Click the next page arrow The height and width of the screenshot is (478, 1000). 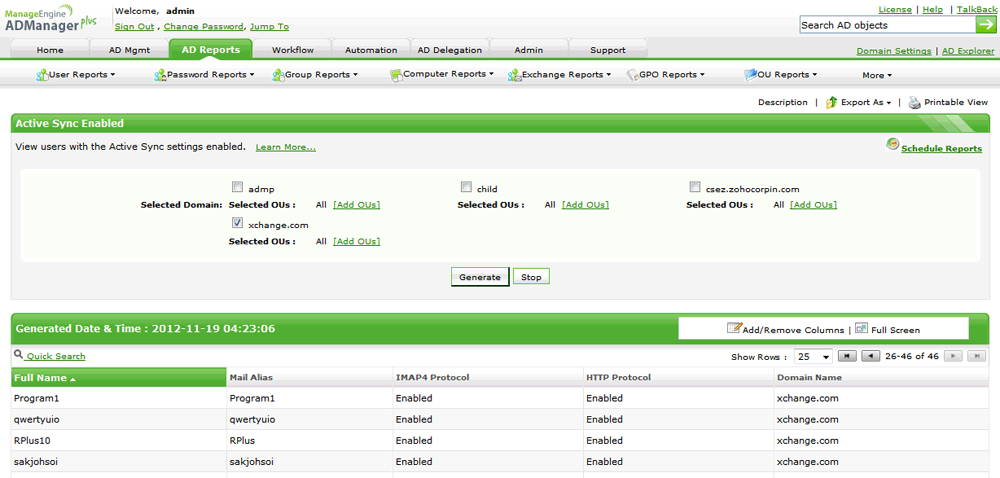pyautogui.click(x=953, y=356)
